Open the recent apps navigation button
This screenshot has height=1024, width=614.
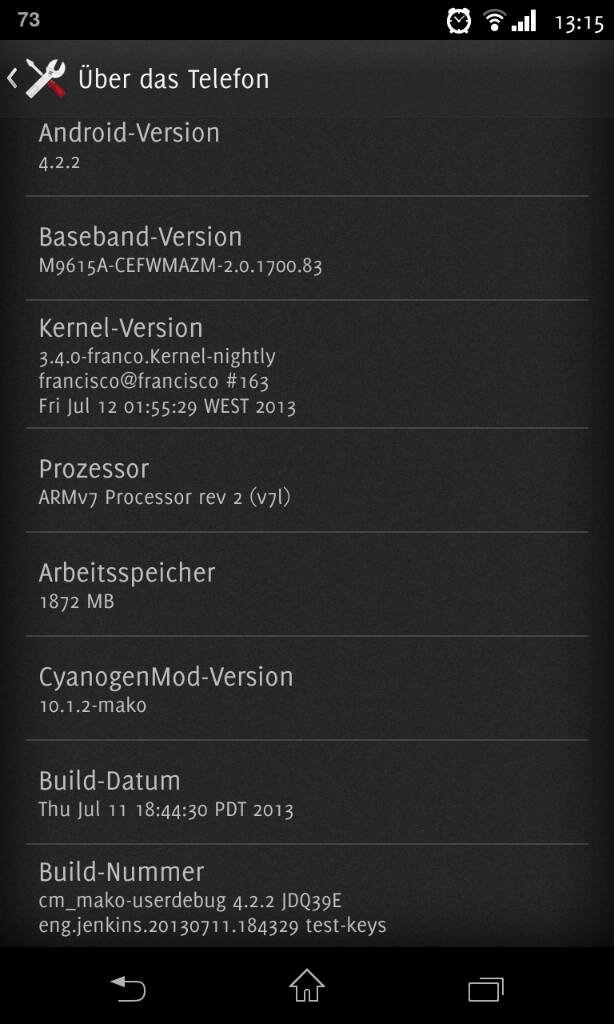[x=486, y=989]
